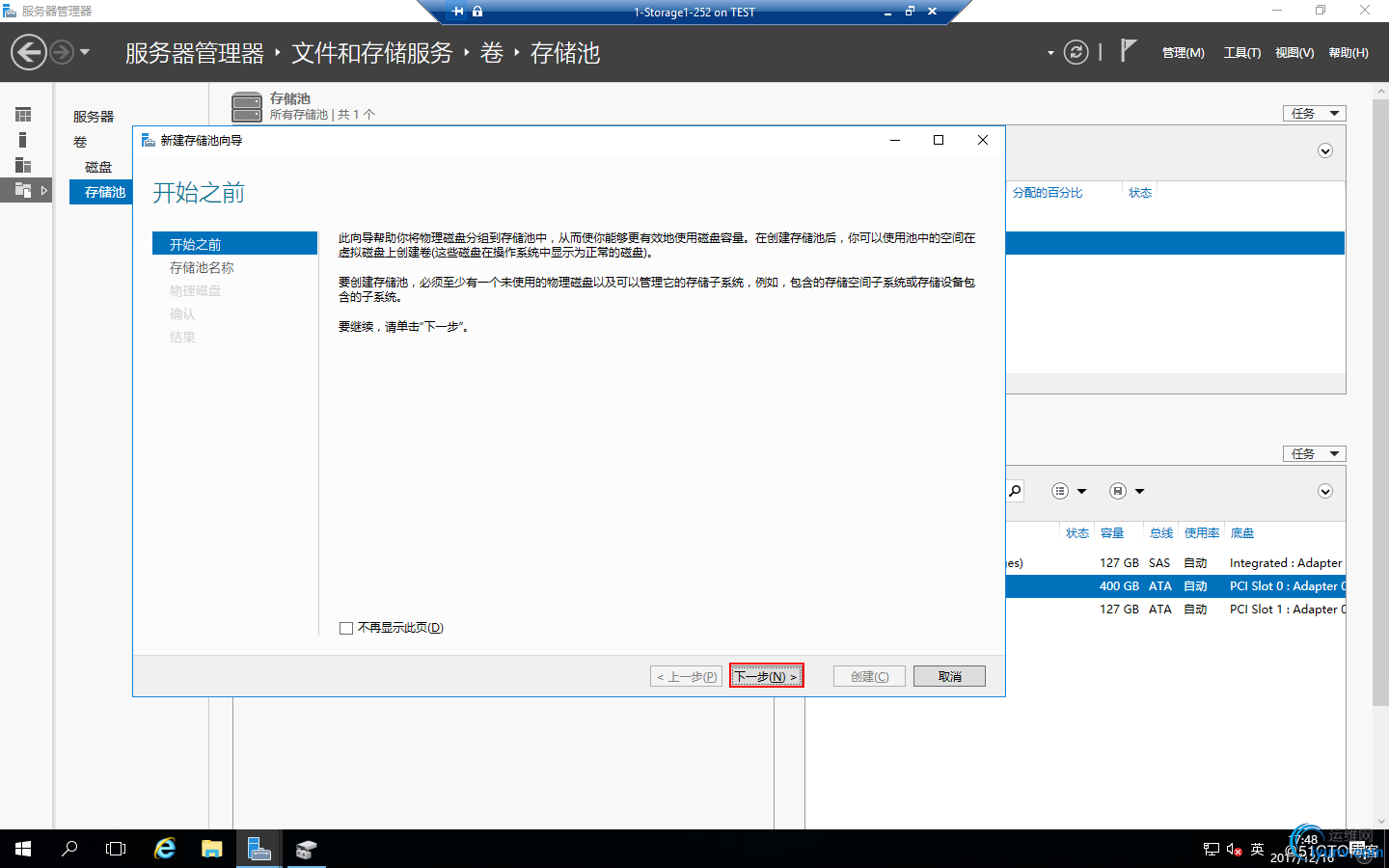Switch input language via 英 indicator
The height and width of the screenshot is (868, 1389).
(1257, 849)
